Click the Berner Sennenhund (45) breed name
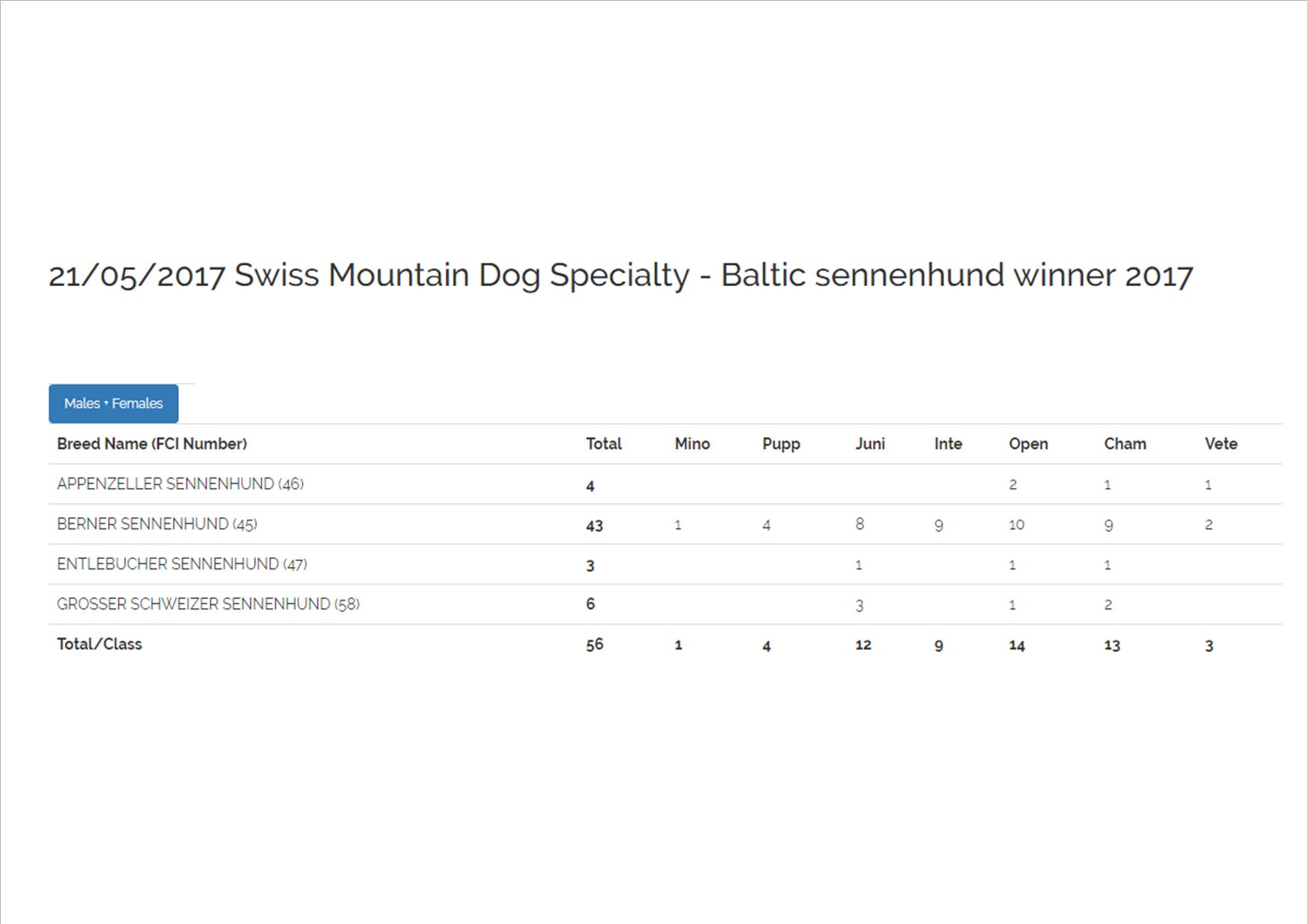The width and height of the screenshot is (1307, 924). point(157,525)
